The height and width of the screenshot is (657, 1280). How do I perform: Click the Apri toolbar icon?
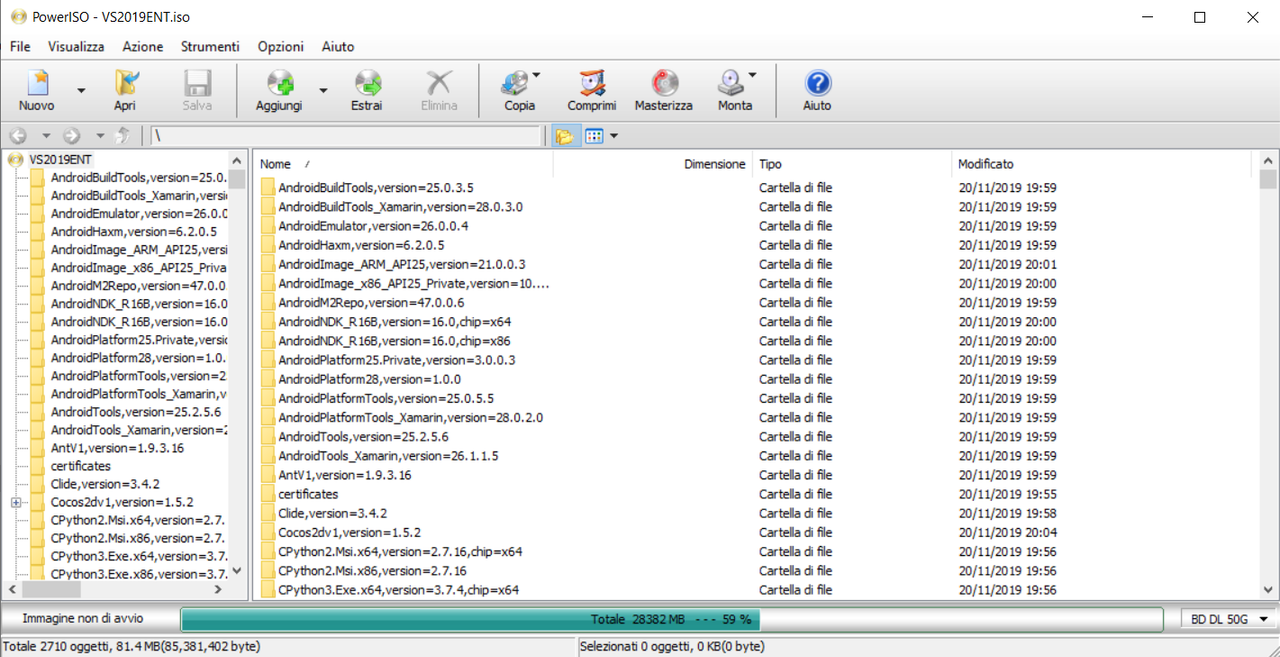[125, 84]
